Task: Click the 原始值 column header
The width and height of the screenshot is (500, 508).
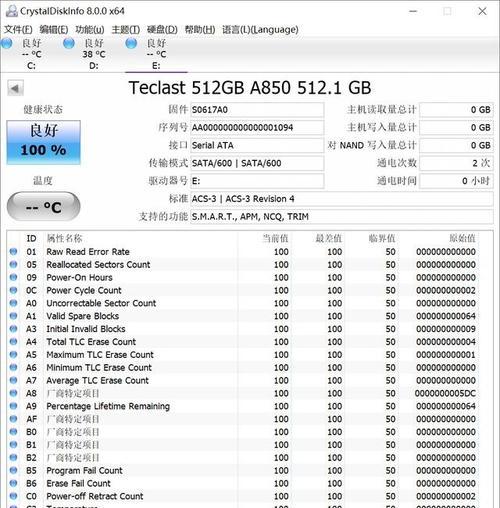Action: tap(462, 238)
